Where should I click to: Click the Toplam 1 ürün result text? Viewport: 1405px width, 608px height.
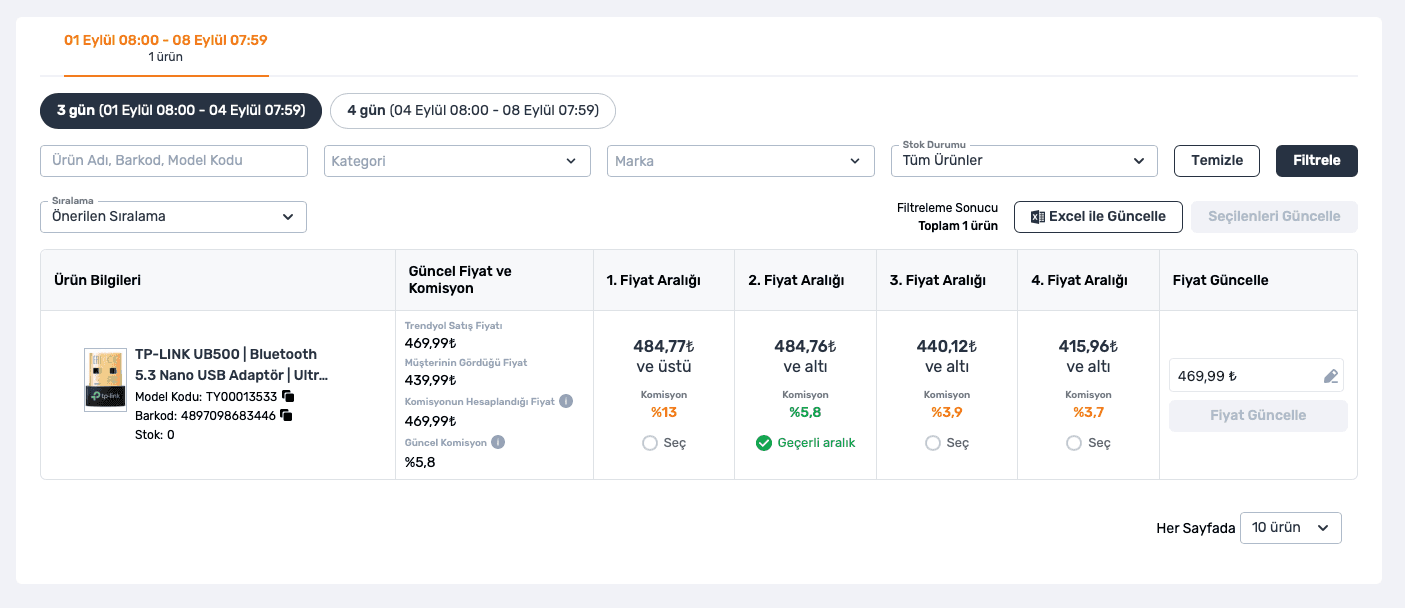[x=958, y=226]
